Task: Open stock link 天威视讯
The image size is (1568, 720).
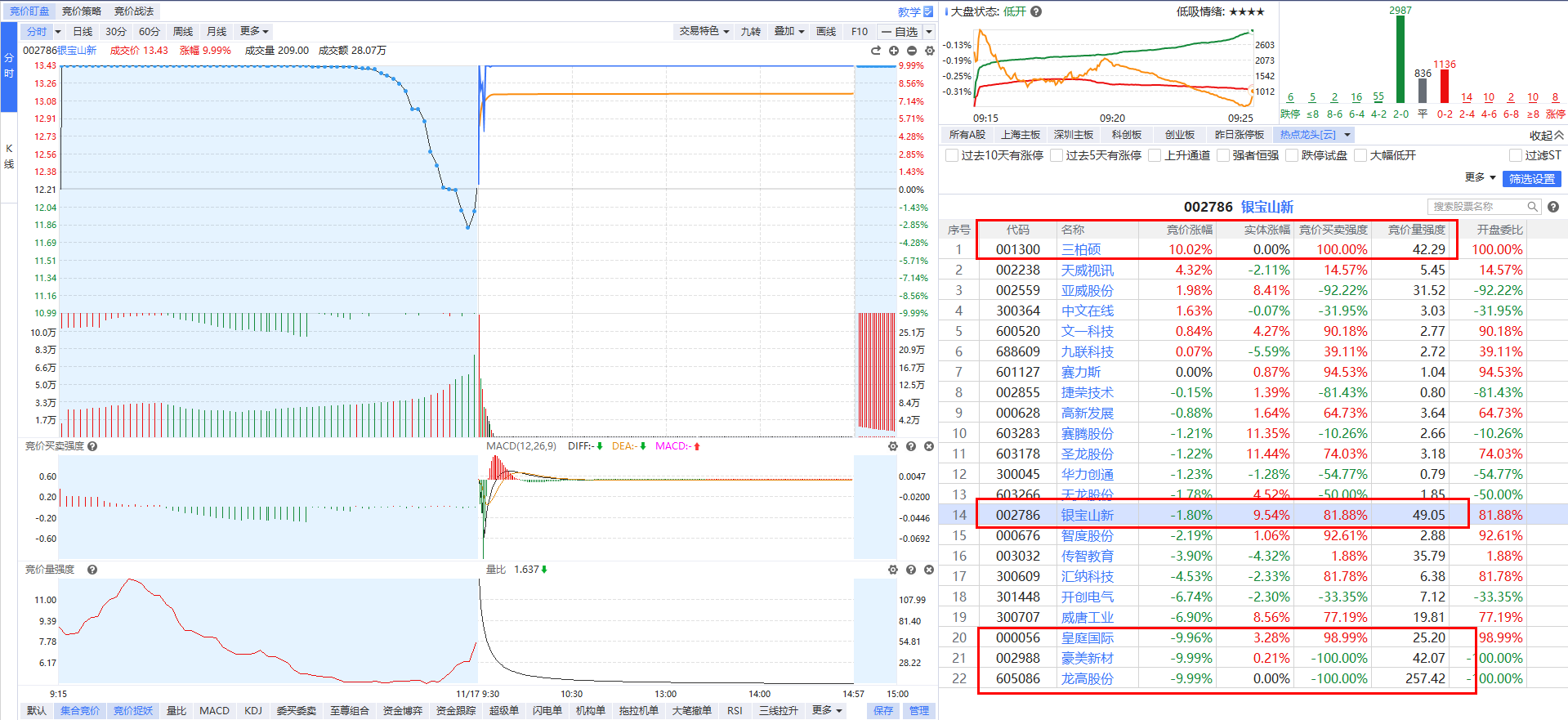Action: (x=1088, y=270)
